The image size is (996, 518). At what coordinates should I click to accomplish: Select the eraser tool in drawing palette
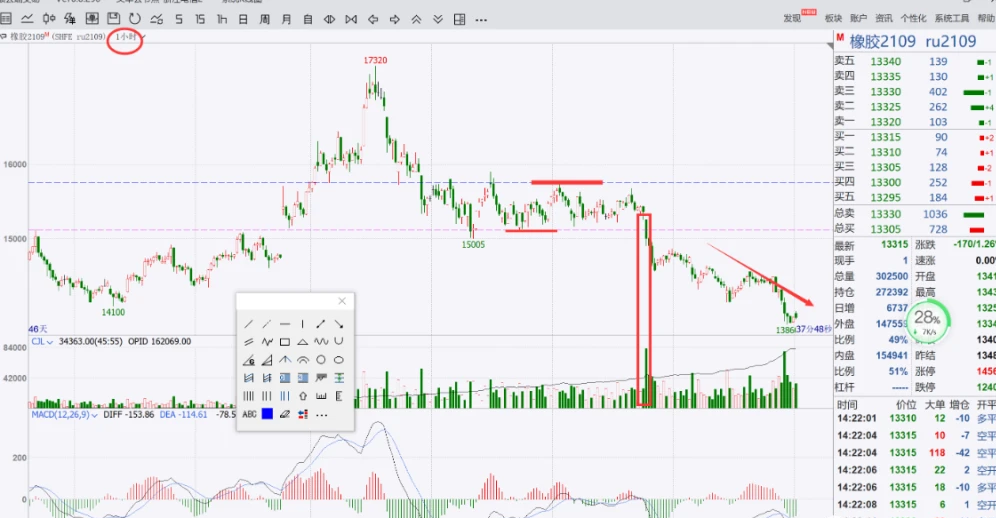[x=285, y=414]
